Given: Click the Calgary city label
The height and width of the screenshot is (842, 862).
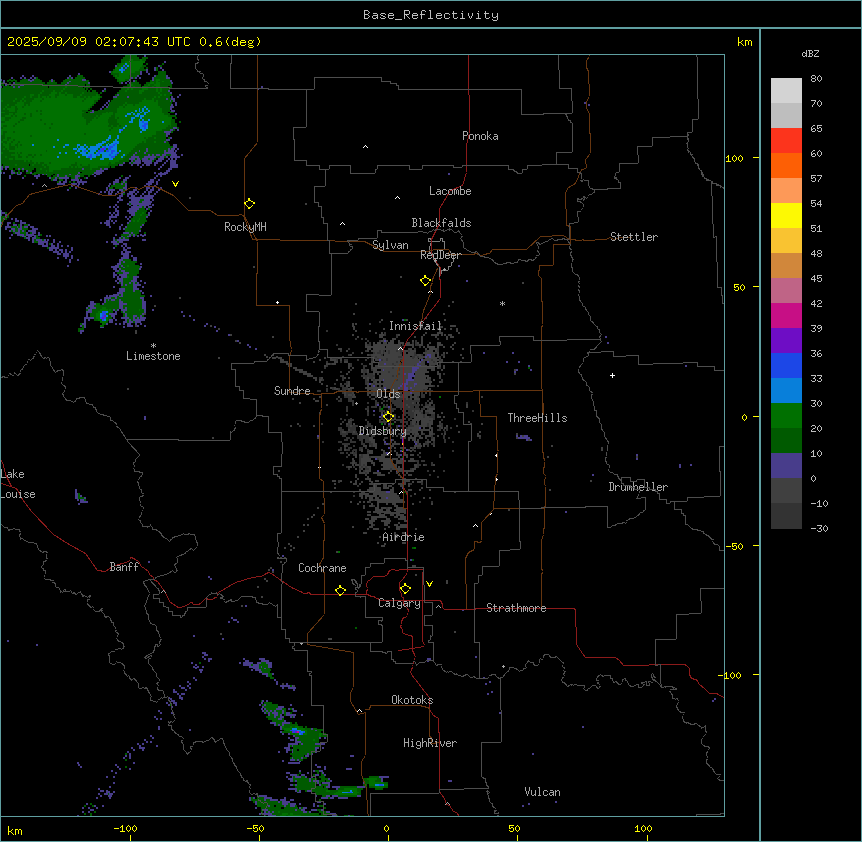Looking at the screenshot, I should (x=400, y=603).
